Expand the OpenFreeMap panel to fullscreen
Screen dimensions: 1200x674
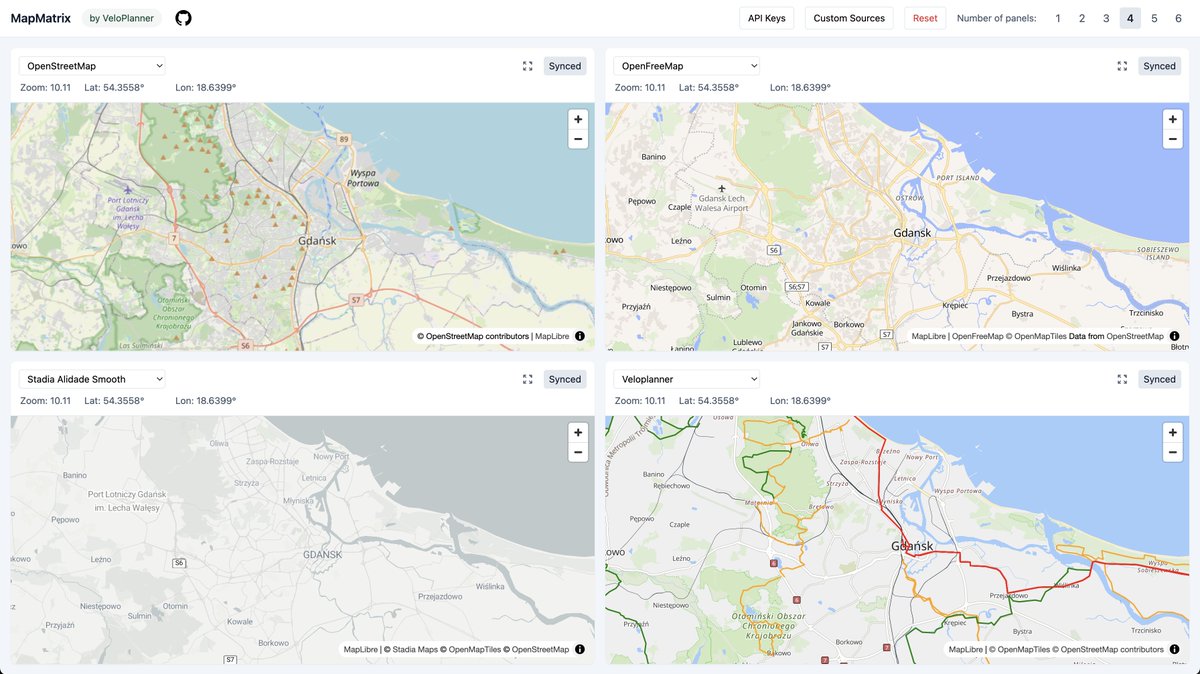(x=1122, y=66)
